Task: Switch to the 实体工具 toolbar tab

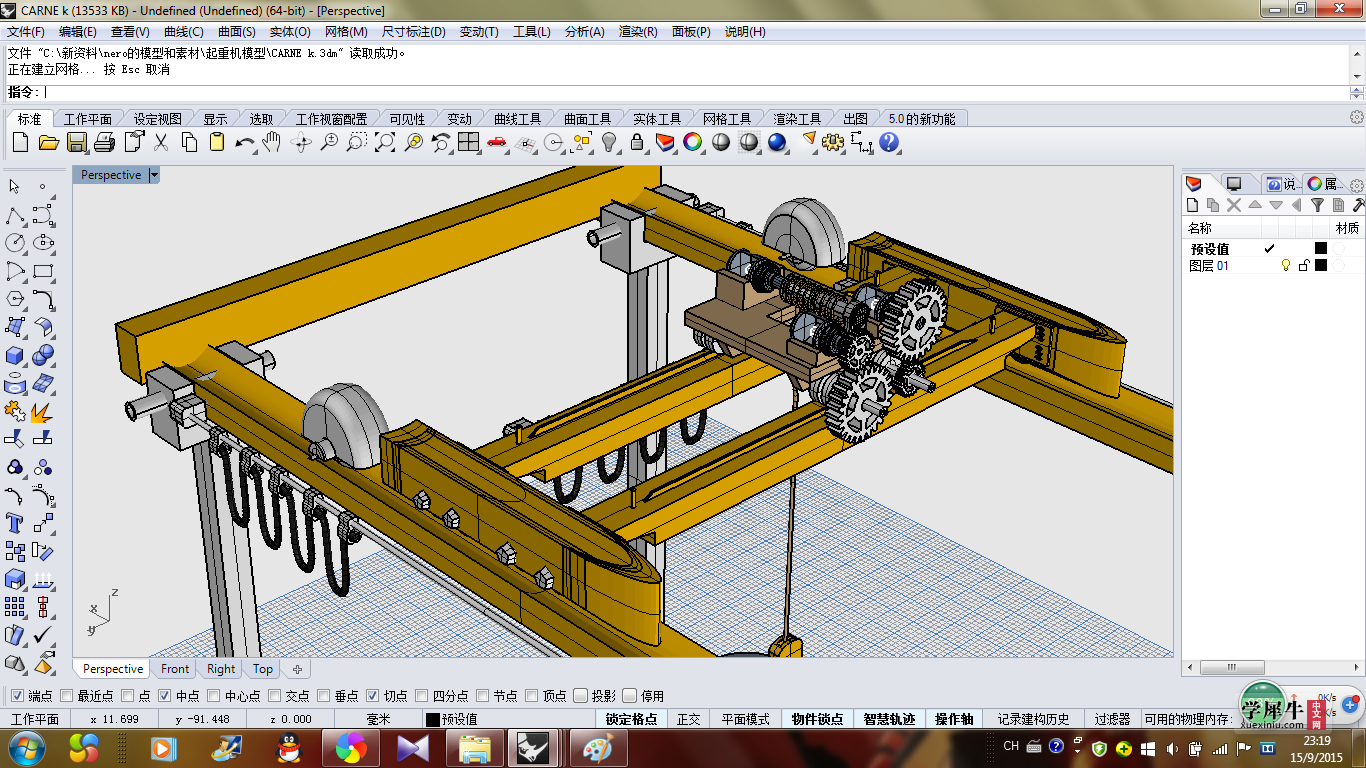Action: click(657, 119)
